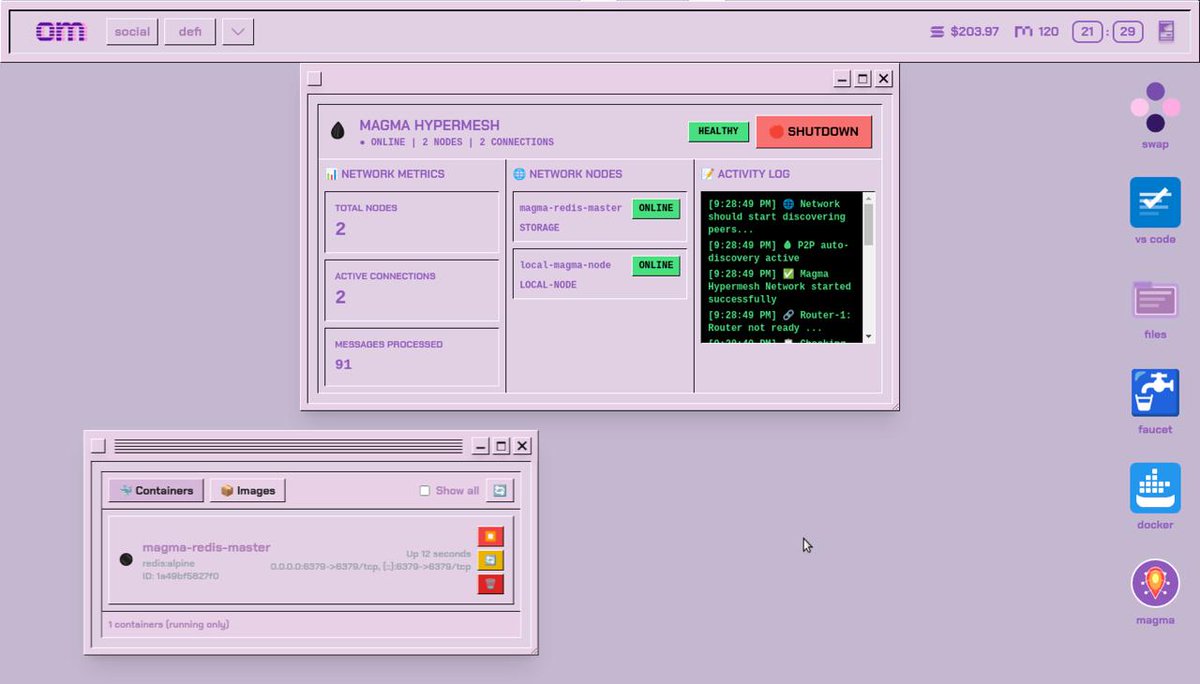Click the hours box showing 21
Viewport: 1200px width, 684px height.
coord(1087,32)
